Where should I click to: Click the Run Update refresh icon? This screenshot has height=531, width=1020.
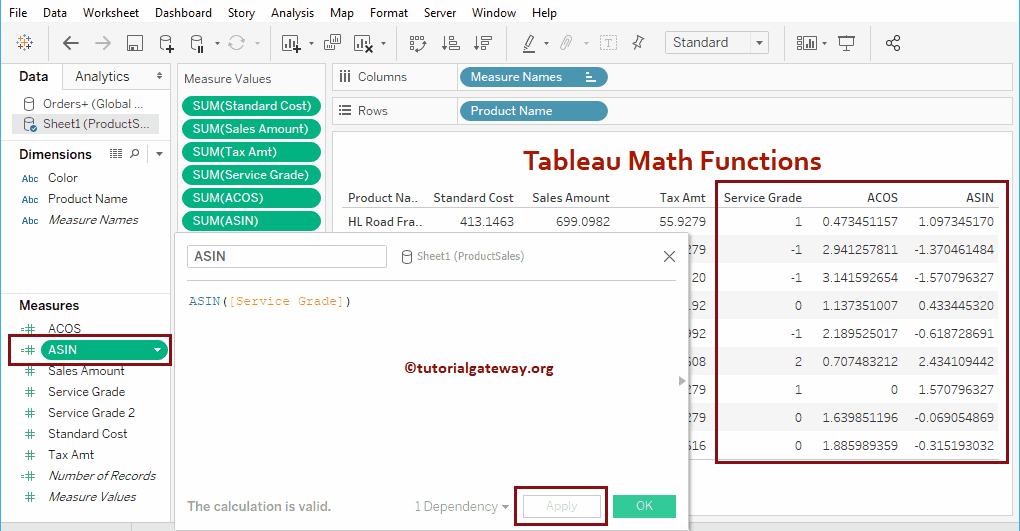[236, 43]
